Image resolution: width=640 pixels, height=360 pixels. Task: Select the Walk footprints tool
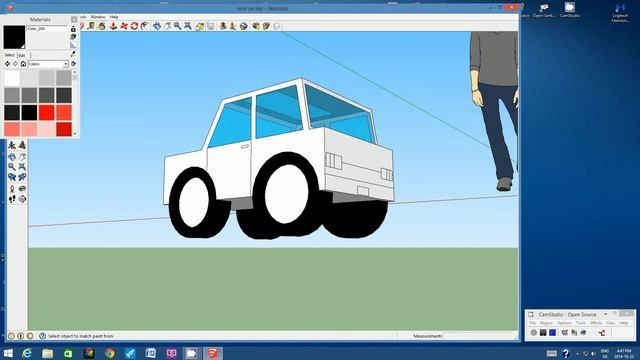pyautogui.click(x=12, y=199)
